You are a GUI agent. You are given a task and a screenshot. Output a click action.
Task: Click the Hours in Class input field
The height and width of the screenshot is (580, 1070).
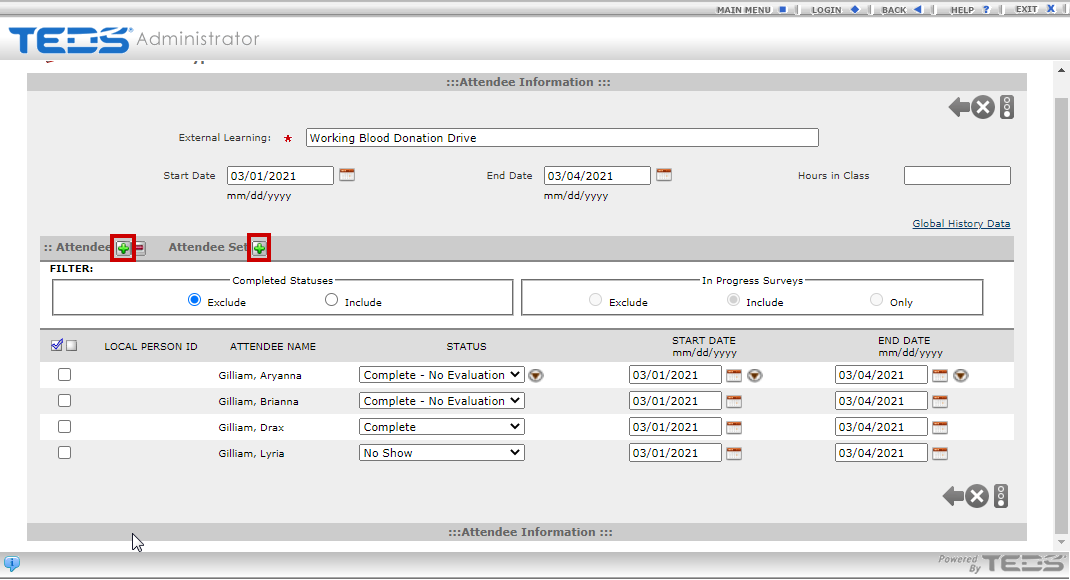[x=957, y=176]
